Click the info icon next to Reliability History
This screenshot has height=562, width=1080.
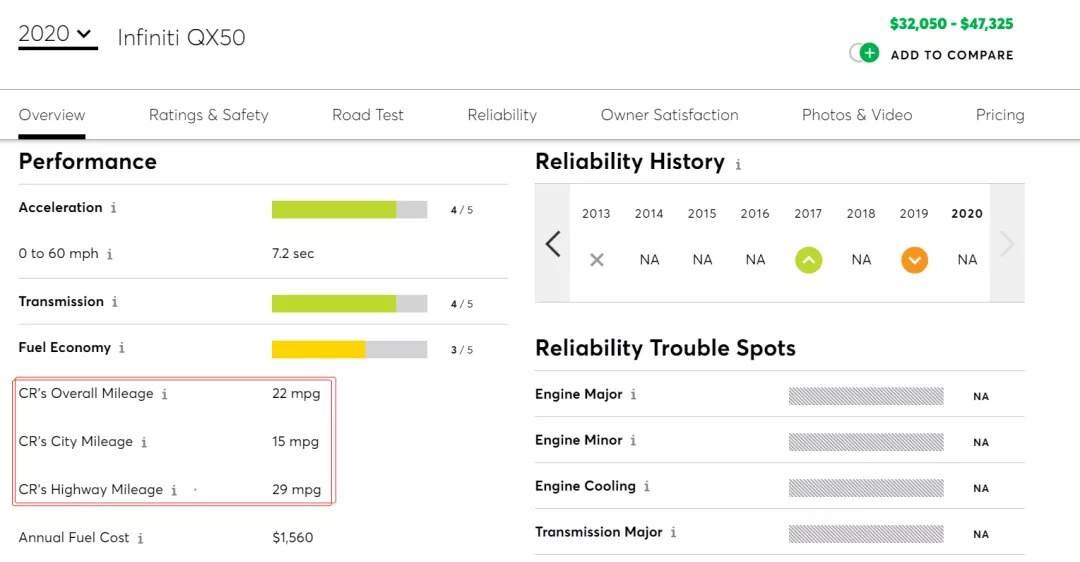[738, 164]
